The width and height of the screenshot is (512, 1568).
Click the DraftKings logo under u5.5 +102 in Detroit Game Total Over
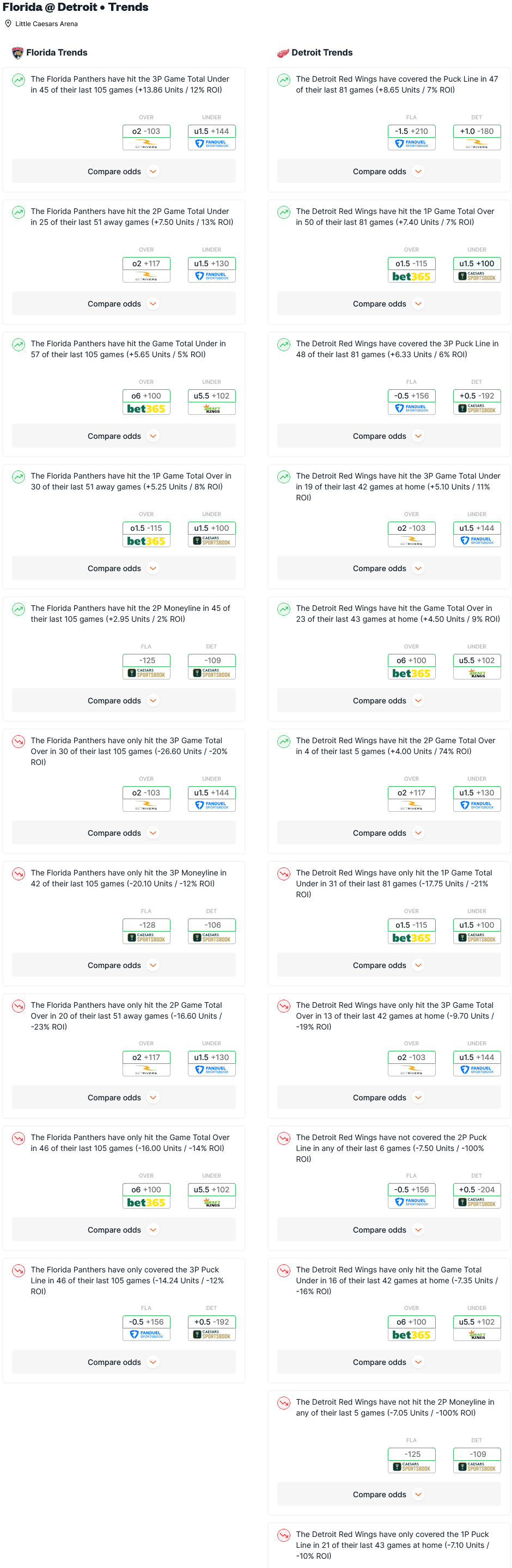point(477,673)
